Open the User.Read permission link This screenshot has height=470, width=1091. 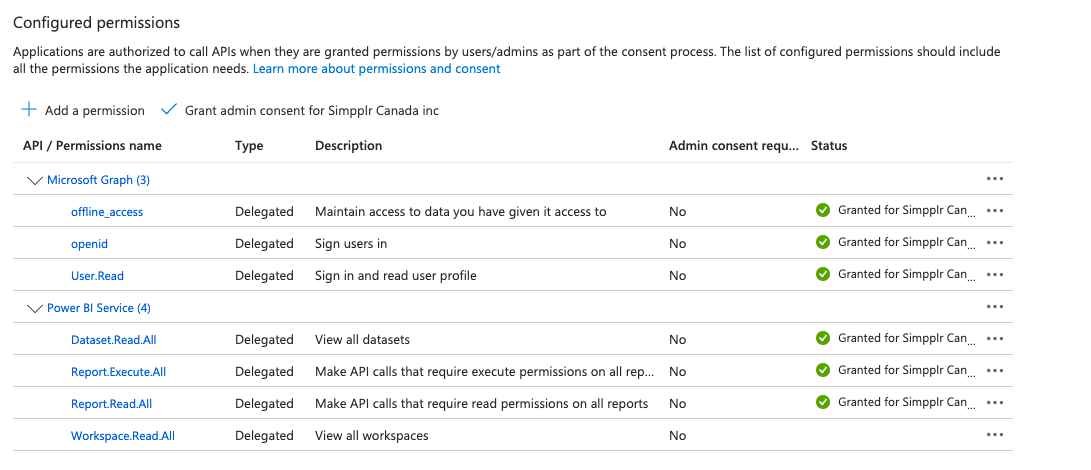coord(97,276)
